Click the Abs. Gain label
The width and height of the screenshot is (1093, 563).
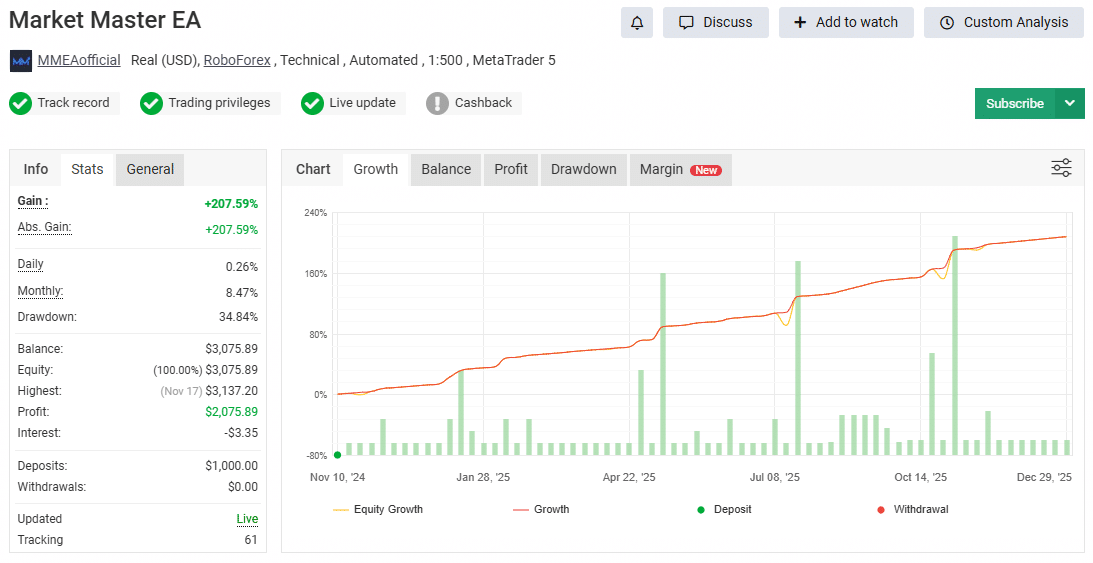45,227
